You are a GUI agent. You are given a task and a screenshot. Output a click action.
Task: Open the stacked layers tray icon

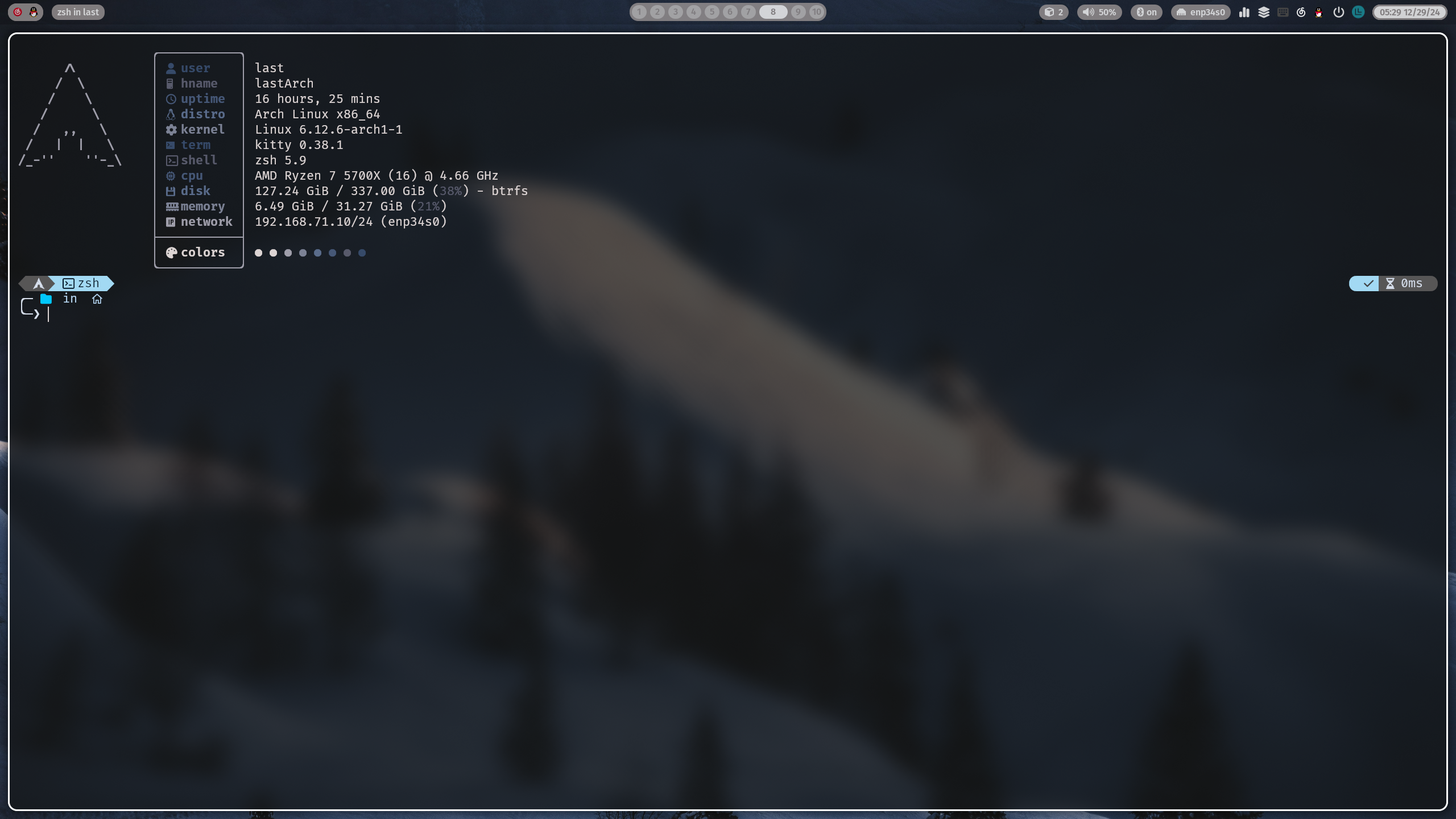click(1264, 12)
